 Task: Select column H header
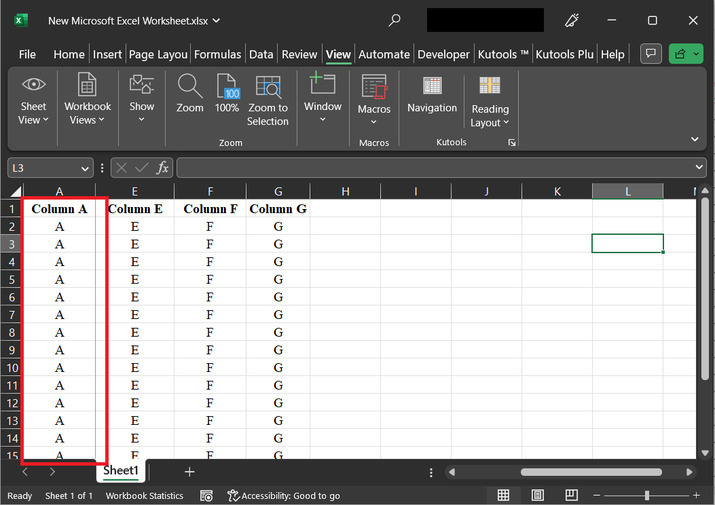pyautogui.click(x=345, y=191)
